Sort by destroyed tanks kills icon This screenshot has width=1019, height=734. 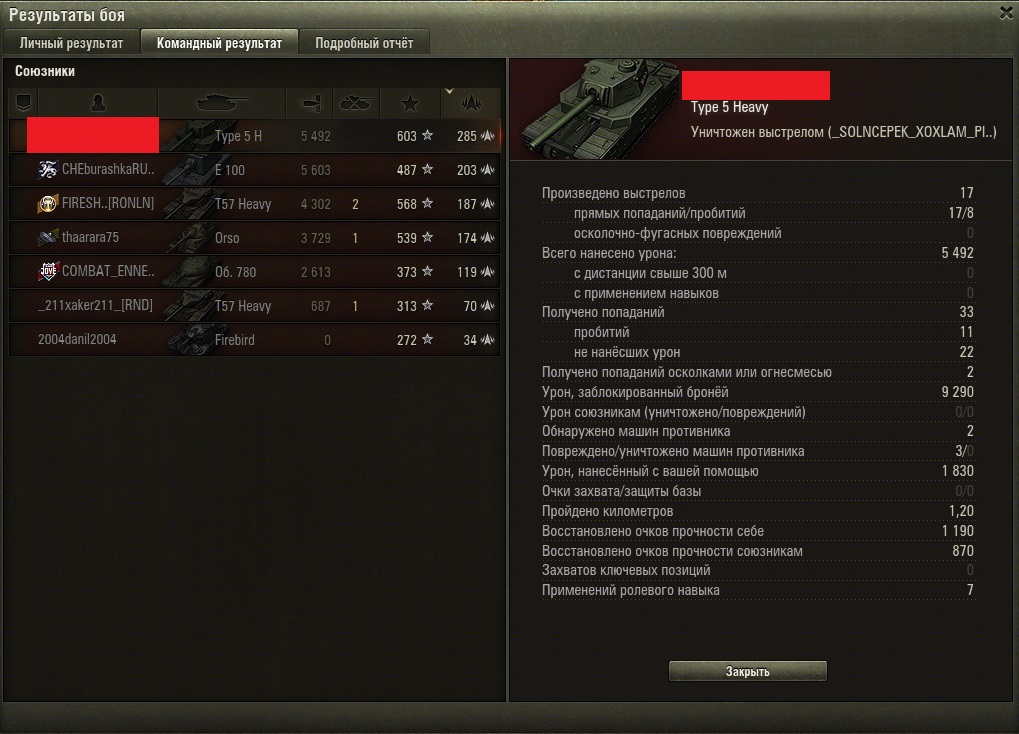[x=355, y=103]
